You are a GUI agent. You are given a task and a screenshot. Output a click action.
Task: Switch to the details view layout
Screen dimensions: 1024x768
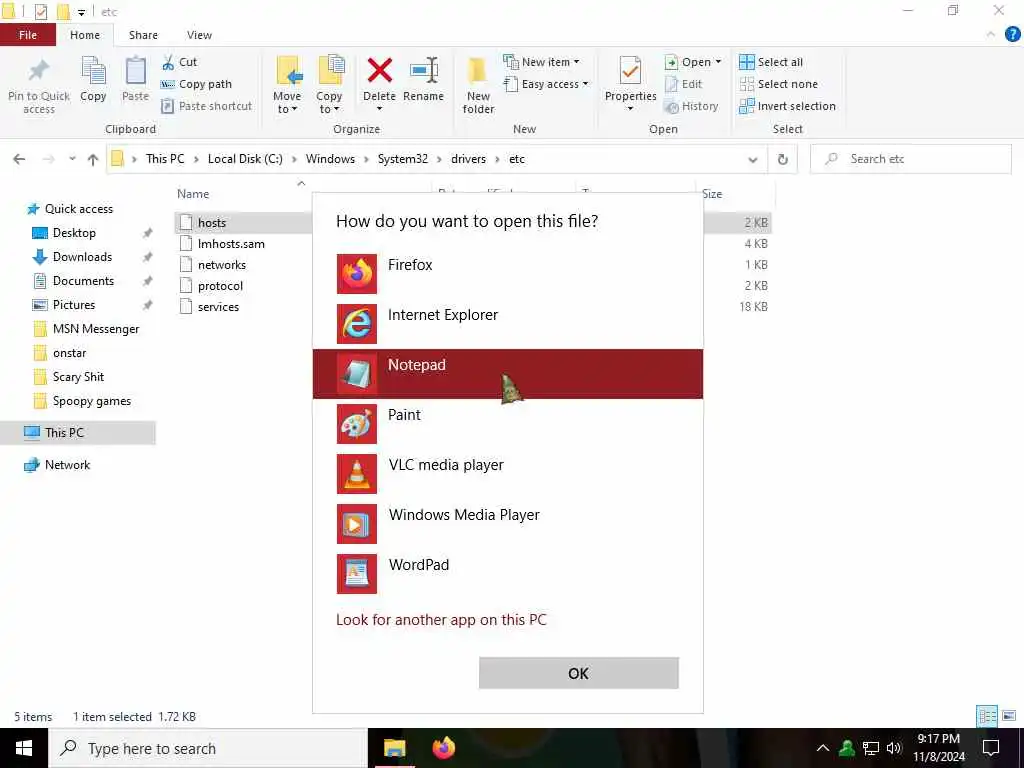tap(987, 716)
